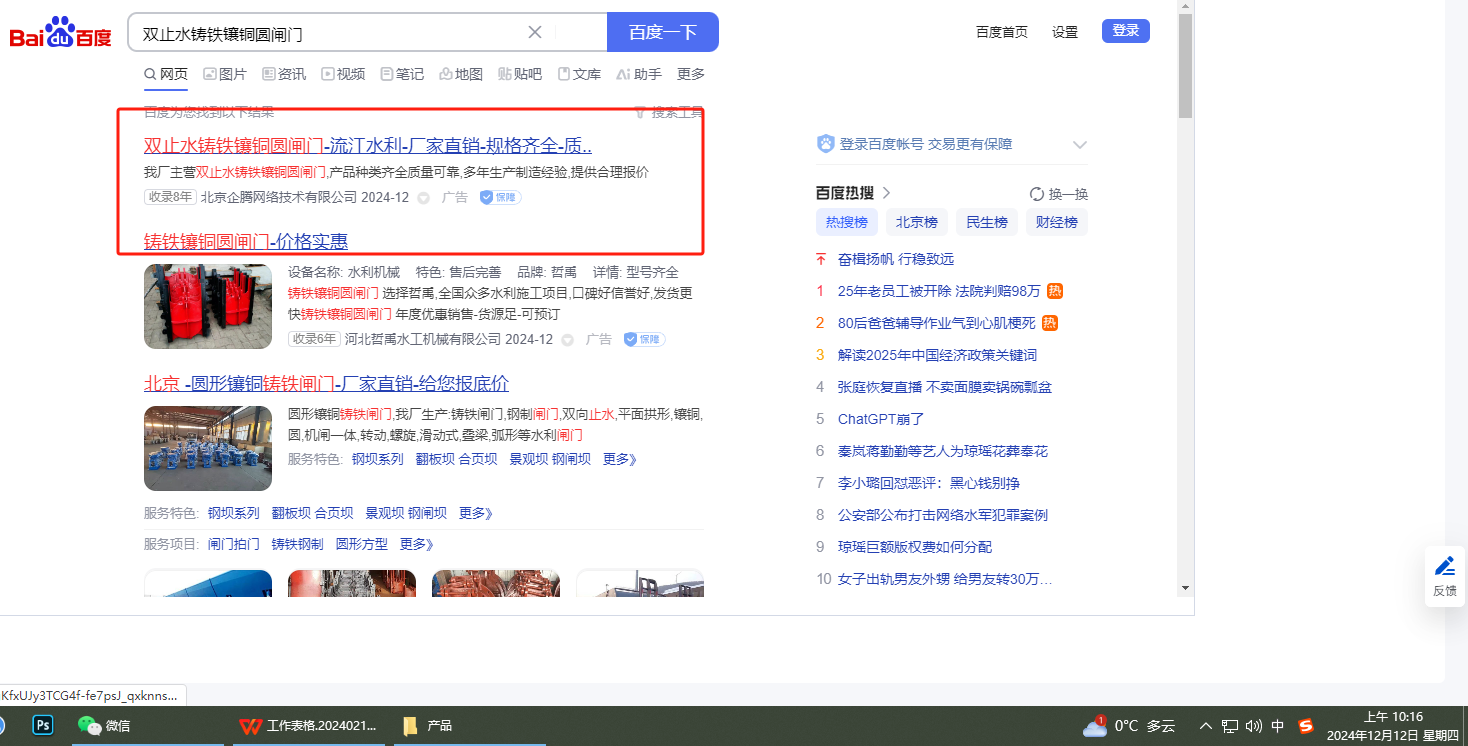This screenshot has width=1468, height=746.
Task: Switch to the 资讯 tab
Action: click(x=284, y=74)
